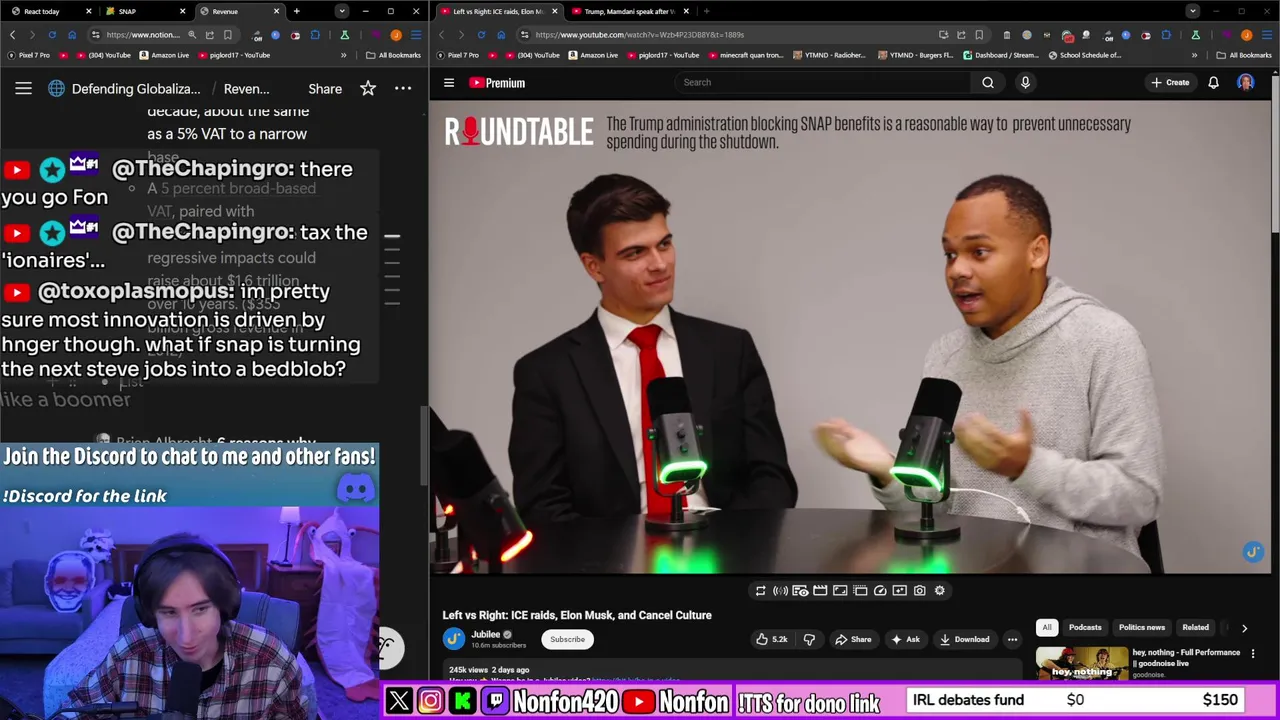Start YouTube voice search with microphone

[x=1025, y=82]
